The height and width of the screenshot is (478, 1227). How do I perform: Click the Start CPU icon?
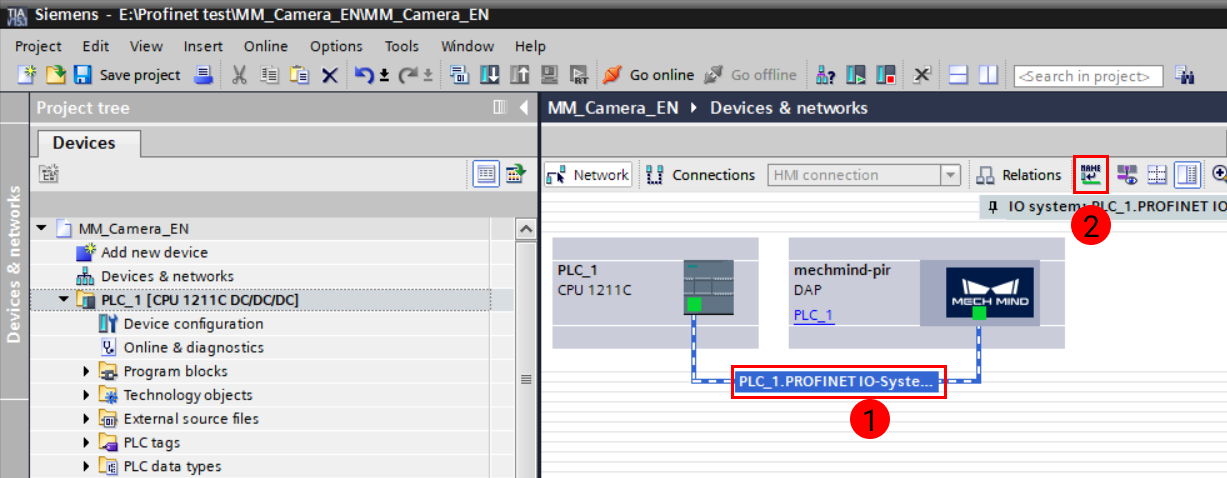tap(856, 75)
